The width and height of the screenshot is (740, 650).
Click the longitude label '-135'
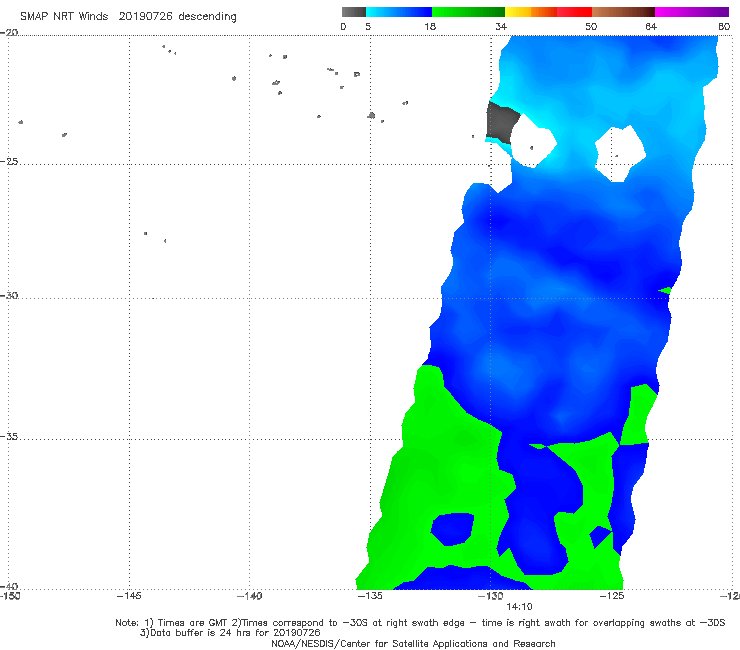tap(370, 596)
